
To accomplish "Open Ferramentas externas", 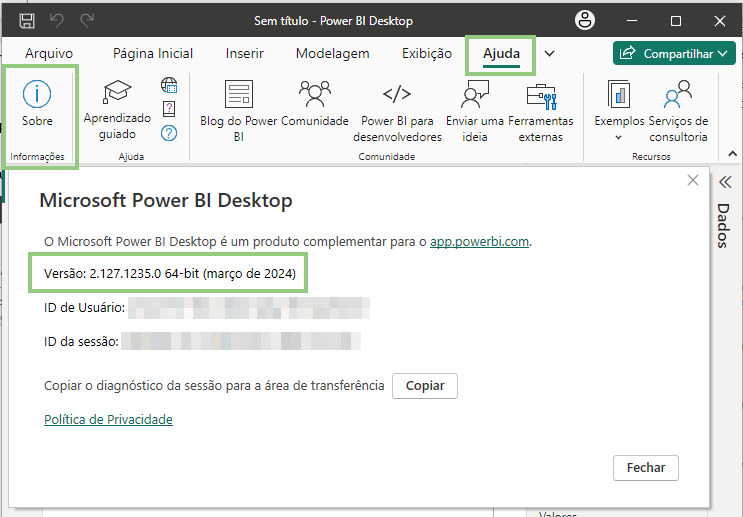I will pyautogui.click(x=541, y=111).
